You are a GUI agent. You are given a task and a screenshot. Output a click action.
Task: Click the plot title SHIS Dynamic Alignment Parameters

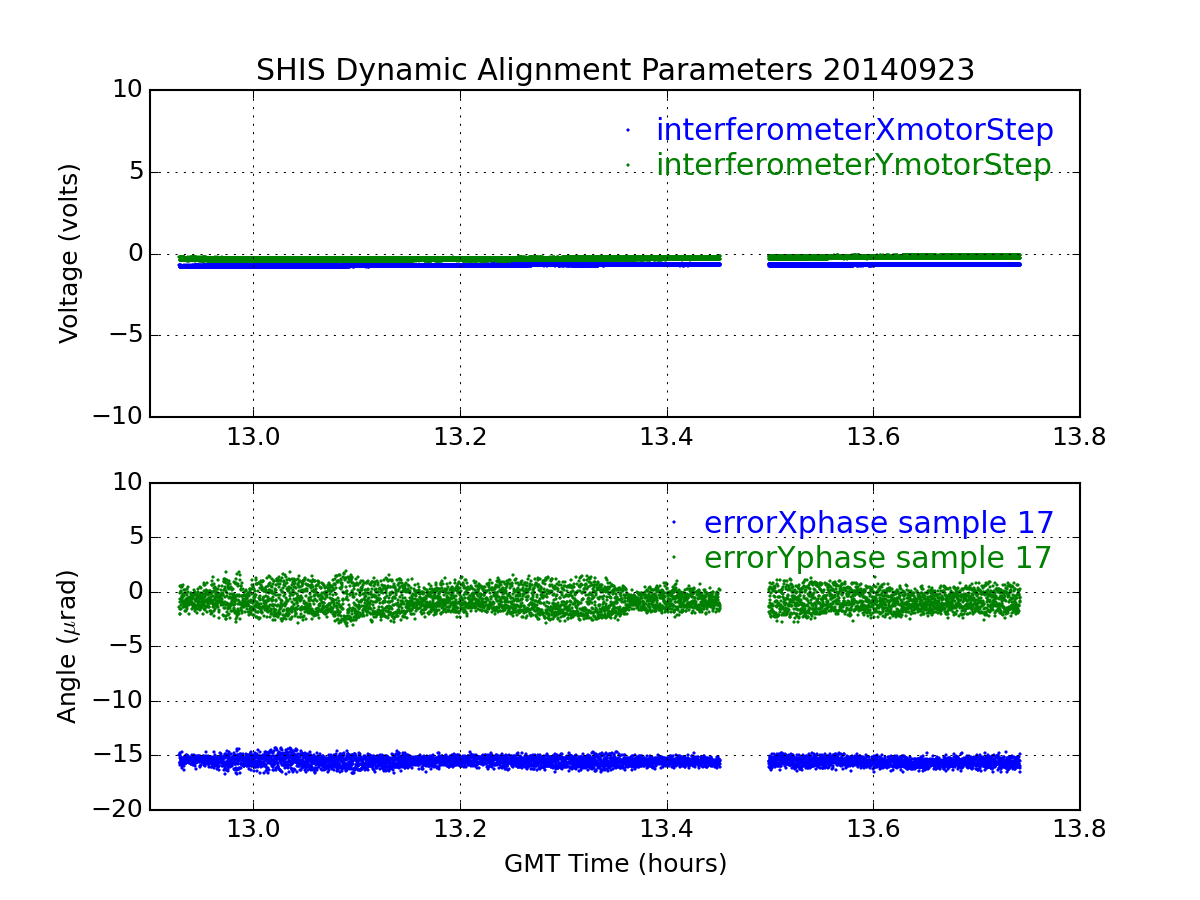click(615, 70)
